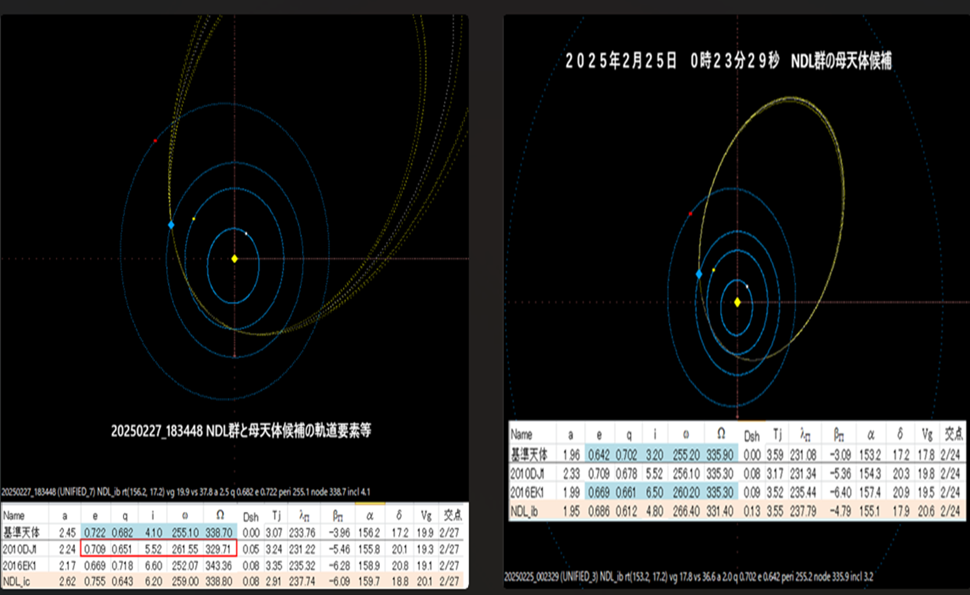Select the blue diamond marker in right orbit plot
The image size is (970, 595).
click(x=698, y=273)
